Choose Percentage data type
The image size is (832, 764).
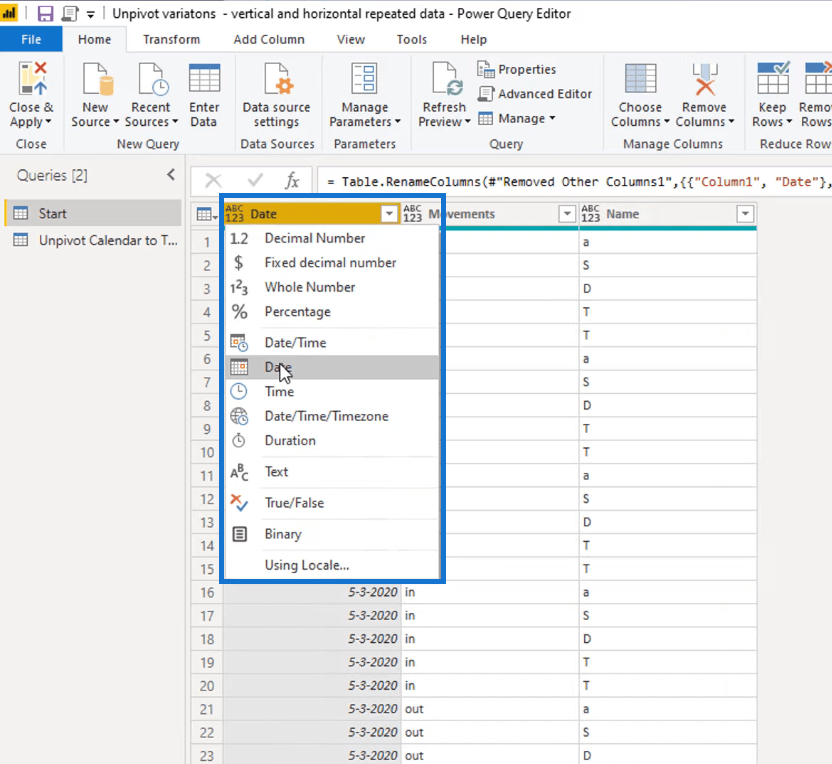(332, 311)
